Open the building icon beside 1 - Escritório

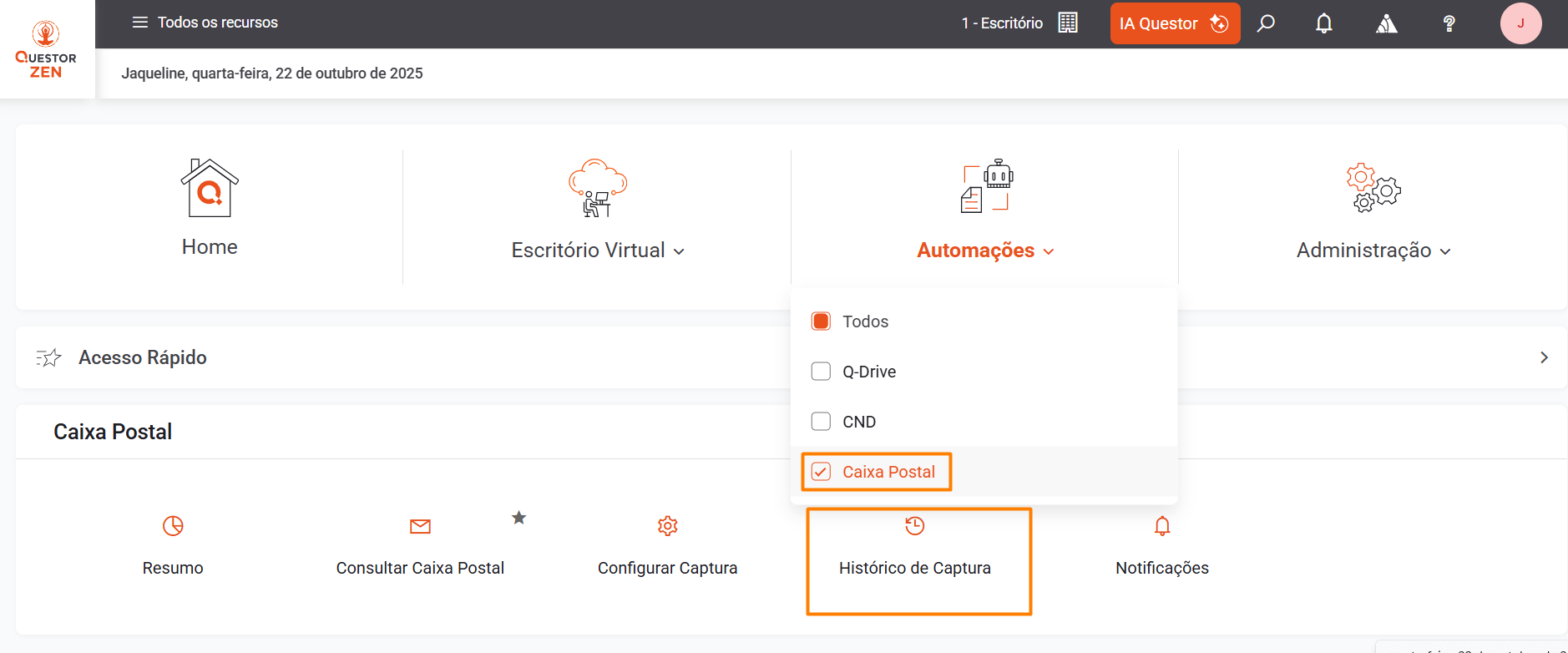point(1067,23)
